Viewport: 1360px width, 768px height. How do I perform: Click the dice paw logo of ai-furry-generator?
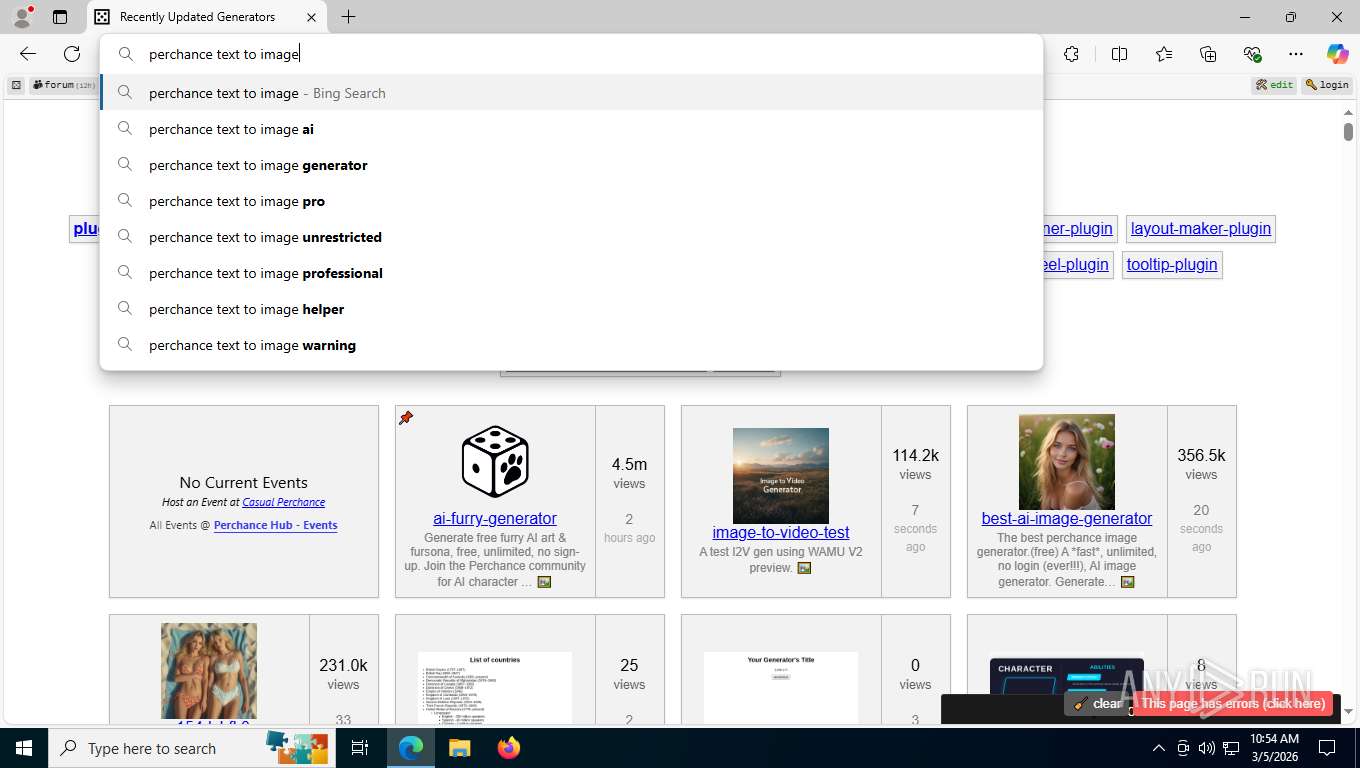(495, 462)
